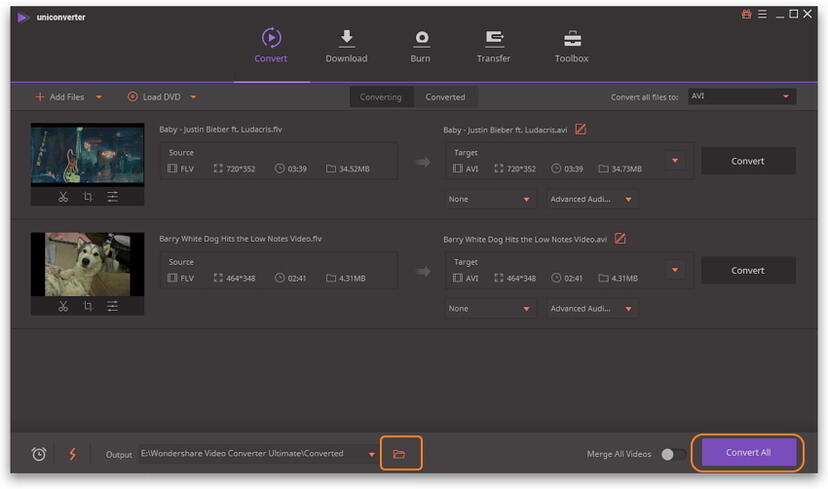Switch to the Converting list tab
This screenshot has width=828, height=489.
click(x=381, y=97)
